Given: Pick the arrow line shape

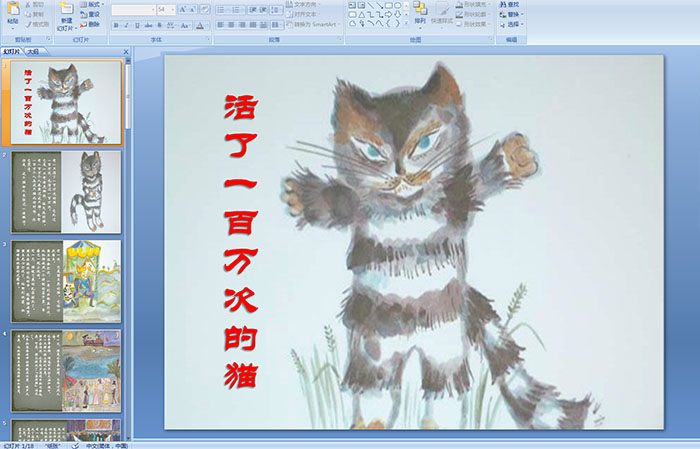Looking at the screenshot, I should point(379,5).
